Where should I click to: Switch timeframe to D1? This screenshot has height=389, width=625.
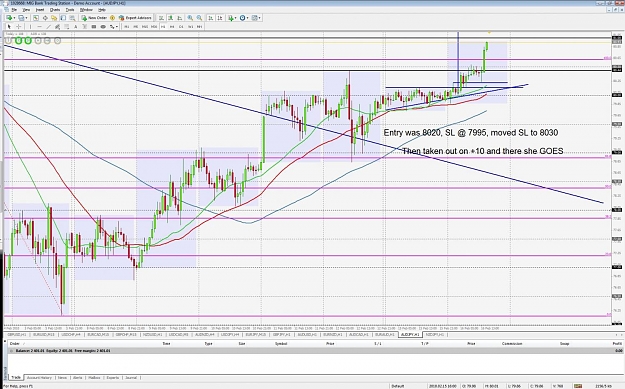point(181,27)
